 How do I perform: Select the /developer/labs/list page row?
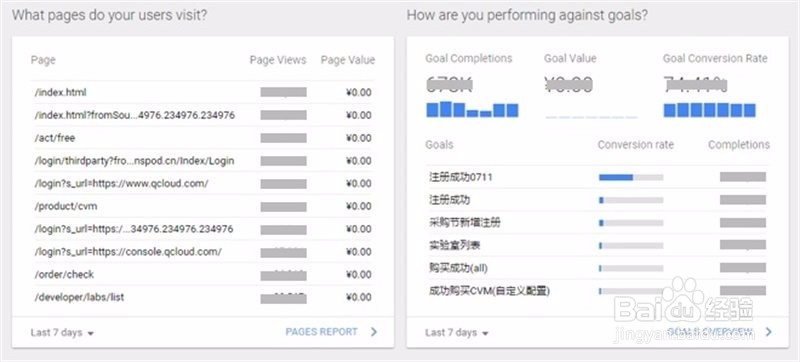coord(202,297)
